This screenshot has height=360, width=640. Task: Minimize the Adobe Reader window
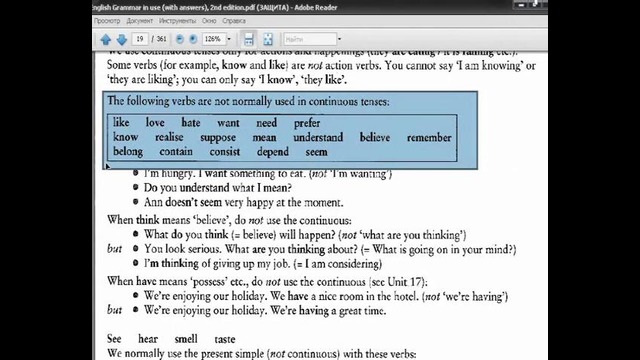521,5
